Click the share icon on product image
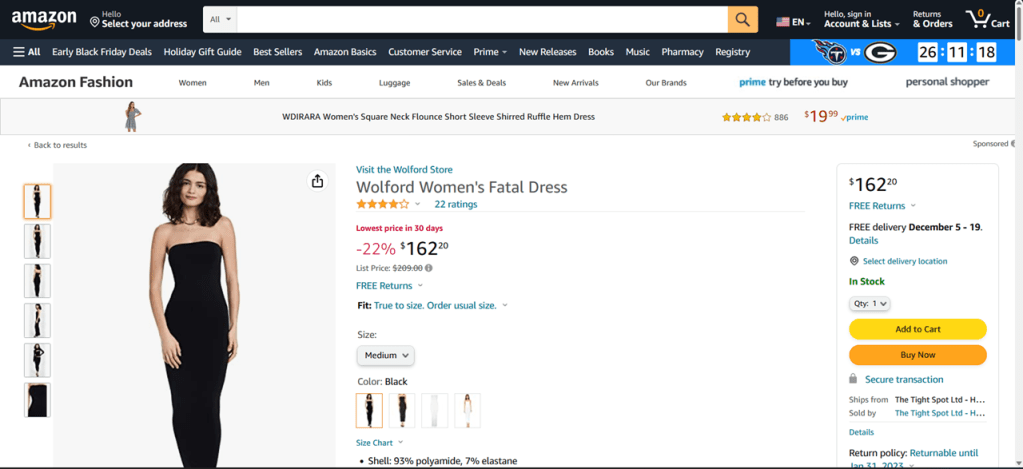 point(317,181)
